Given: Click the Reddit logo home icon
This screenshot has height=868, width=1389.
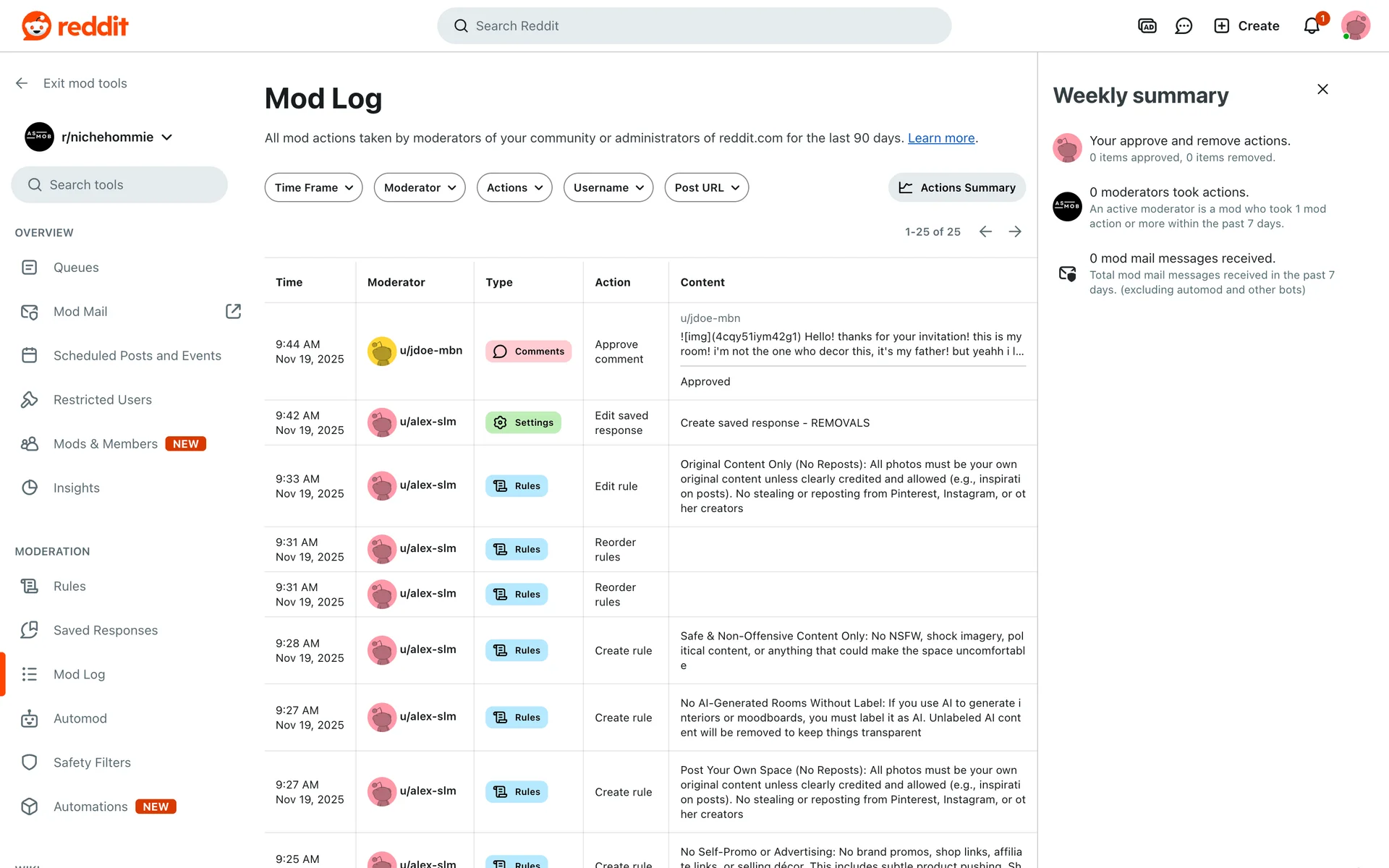Looking at the screenshot, I should coord(36,26).
